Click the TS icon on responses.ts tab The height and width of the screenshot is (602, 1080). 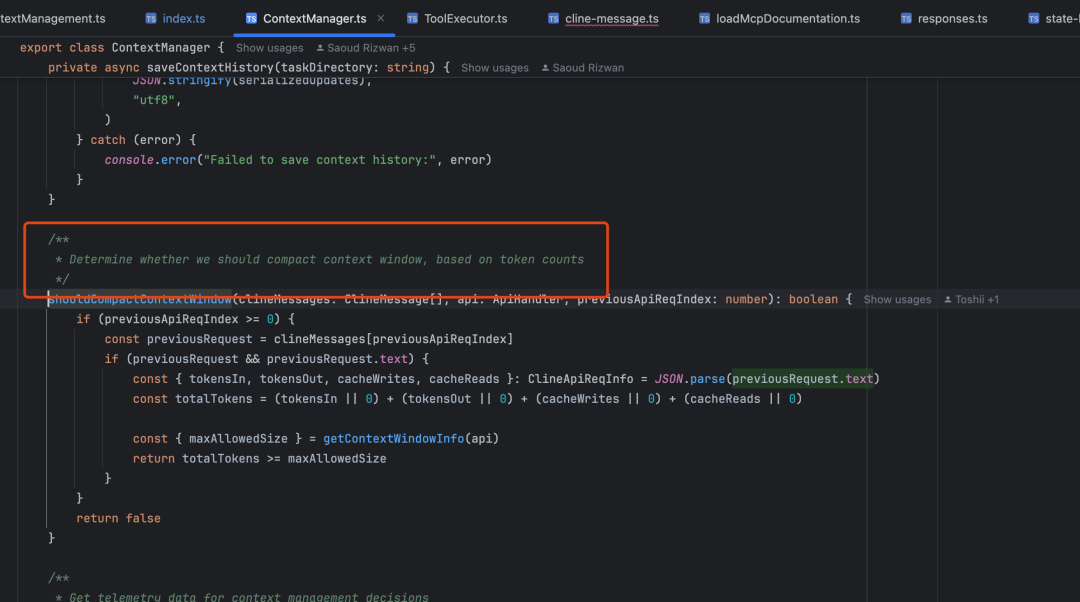coord(906,19)
